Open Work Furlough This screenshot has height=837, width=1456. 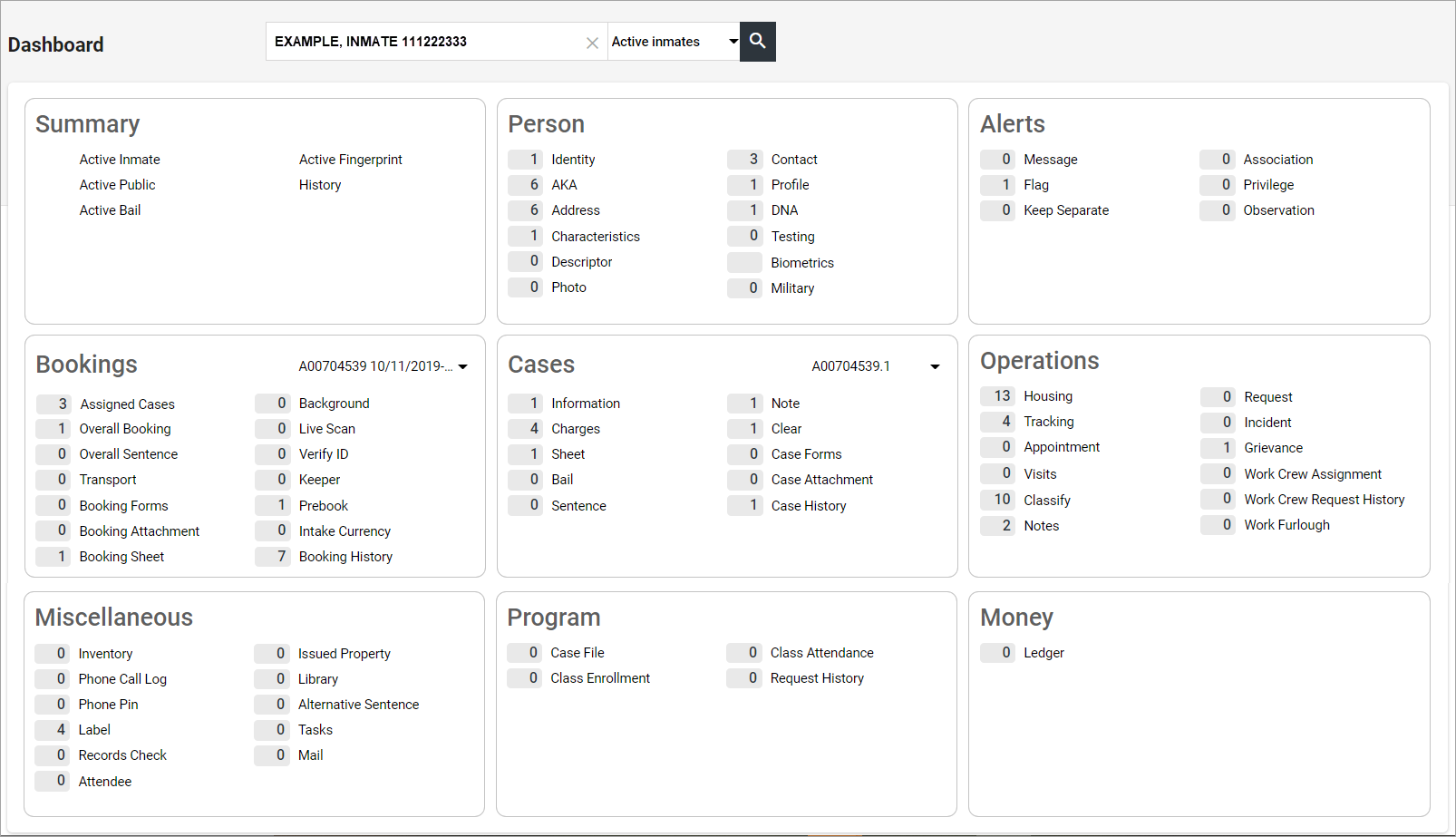coord(1287,525)
